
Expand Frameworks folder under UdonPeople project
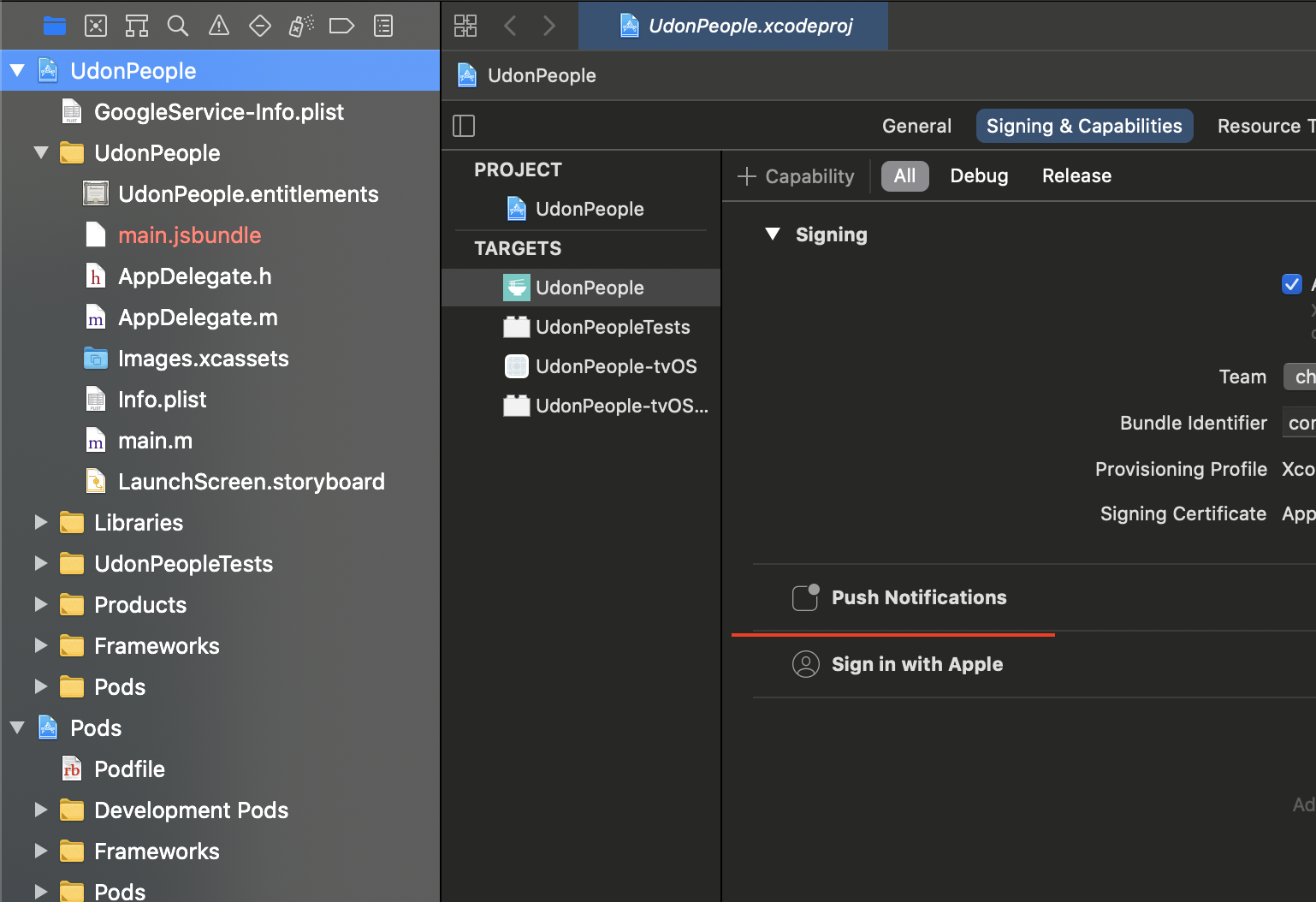(x=40, y=645)
